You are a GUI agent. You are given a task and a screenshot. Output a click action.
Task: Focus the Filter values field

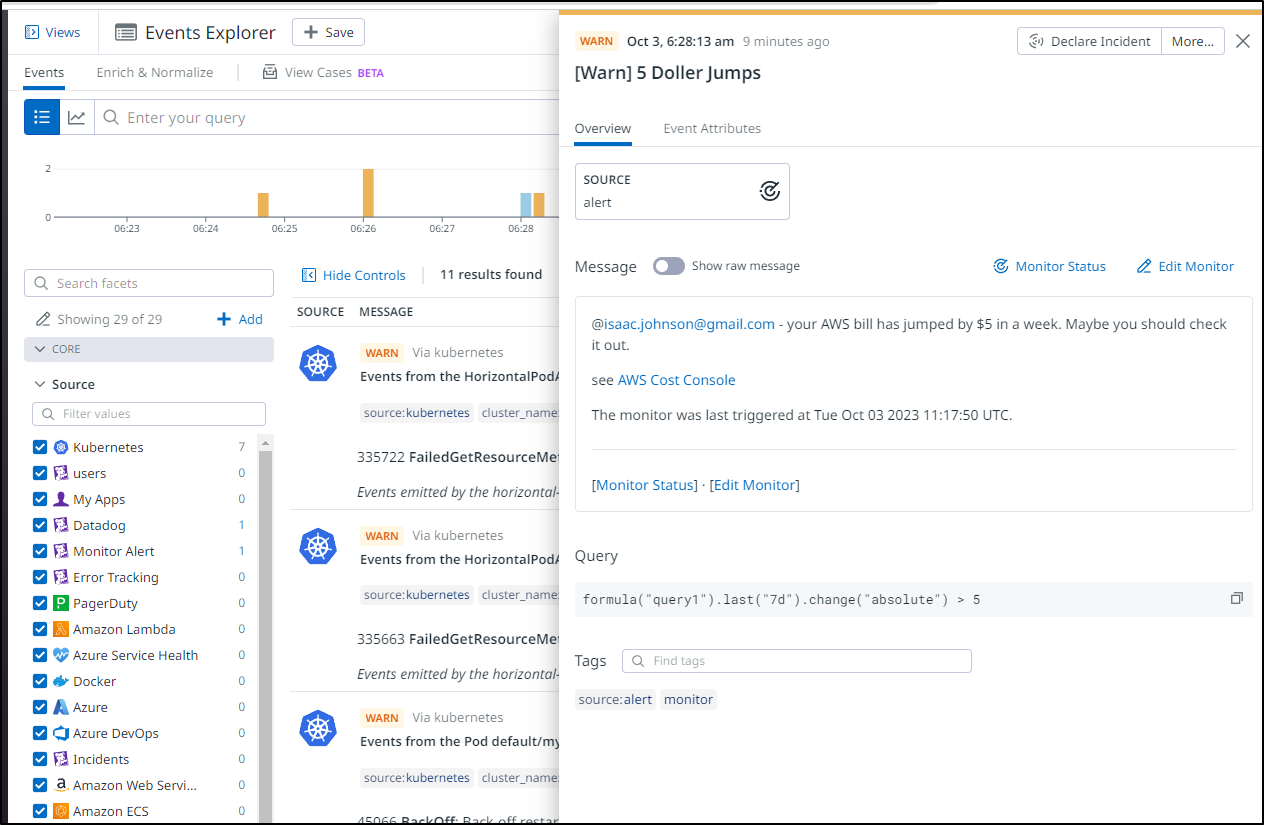pos(149,414)
